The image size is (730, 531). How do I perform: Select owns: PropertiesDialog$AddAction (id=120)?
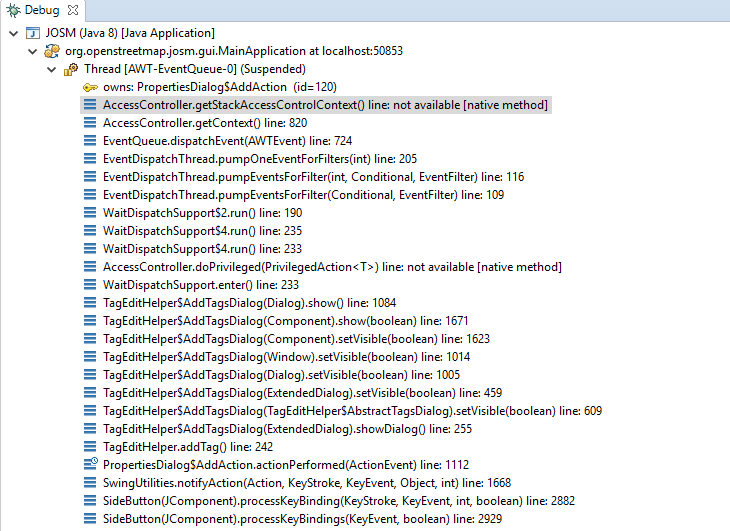point(220,87)
